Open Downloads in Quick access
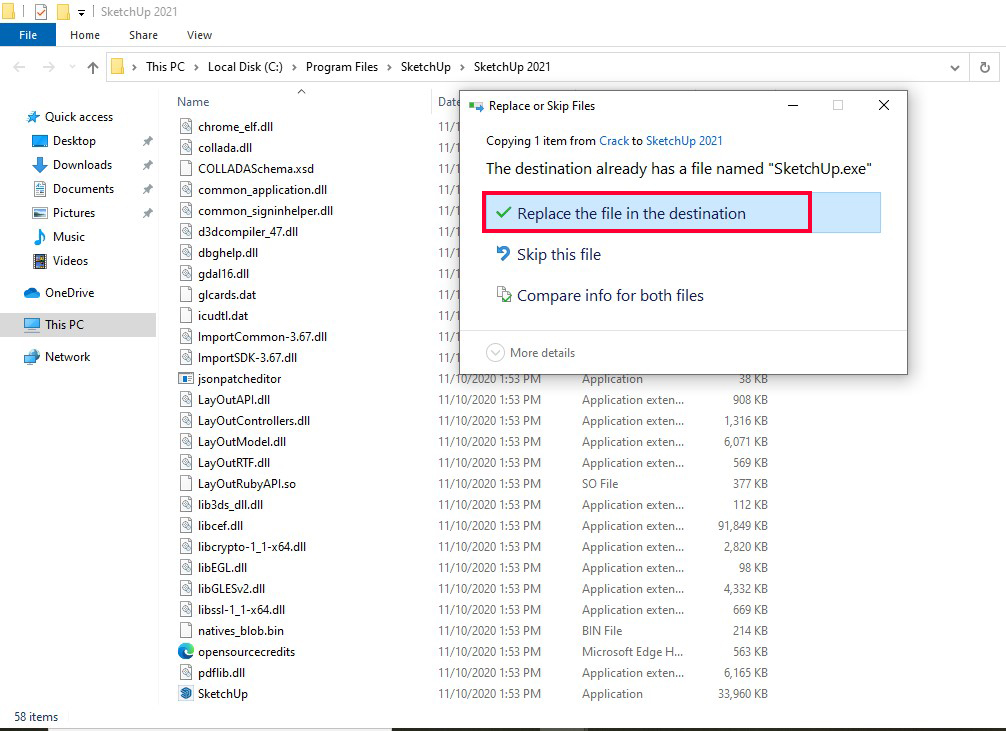 82,165
